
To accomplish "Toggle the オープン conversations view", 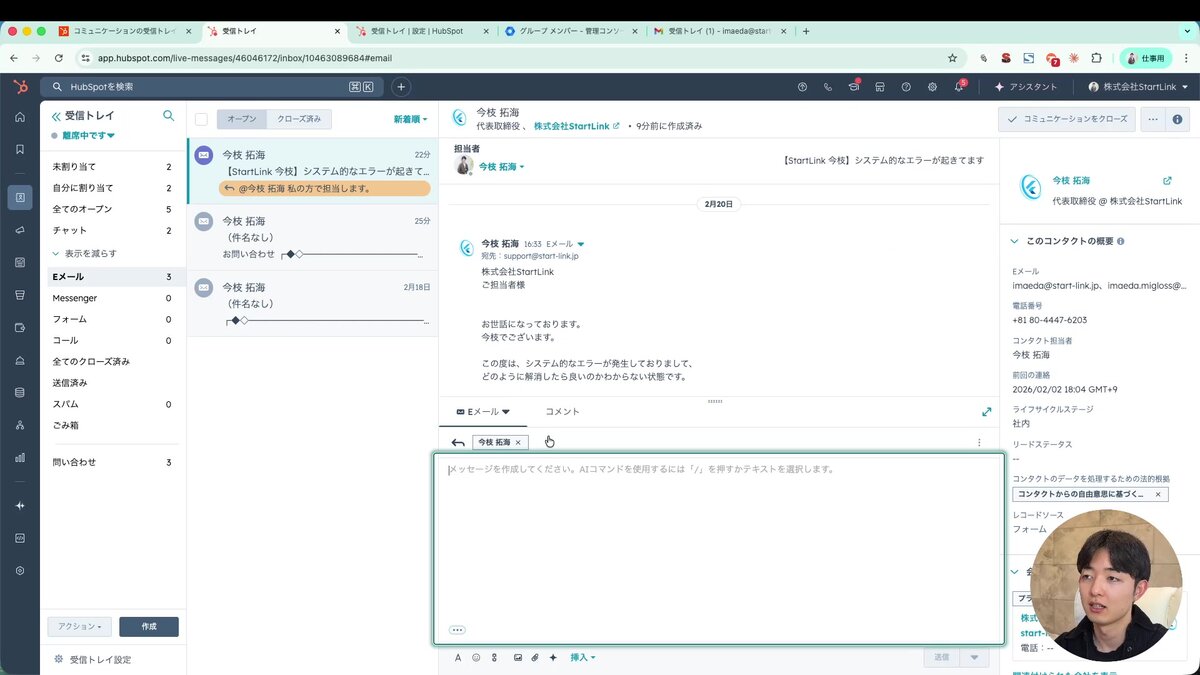I will pyautogui.click(x=240, y=118).
